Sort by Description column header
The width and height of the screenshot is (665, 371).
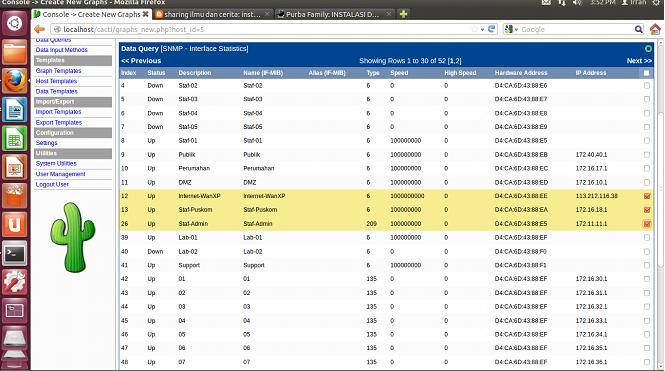tap(195, 73)
